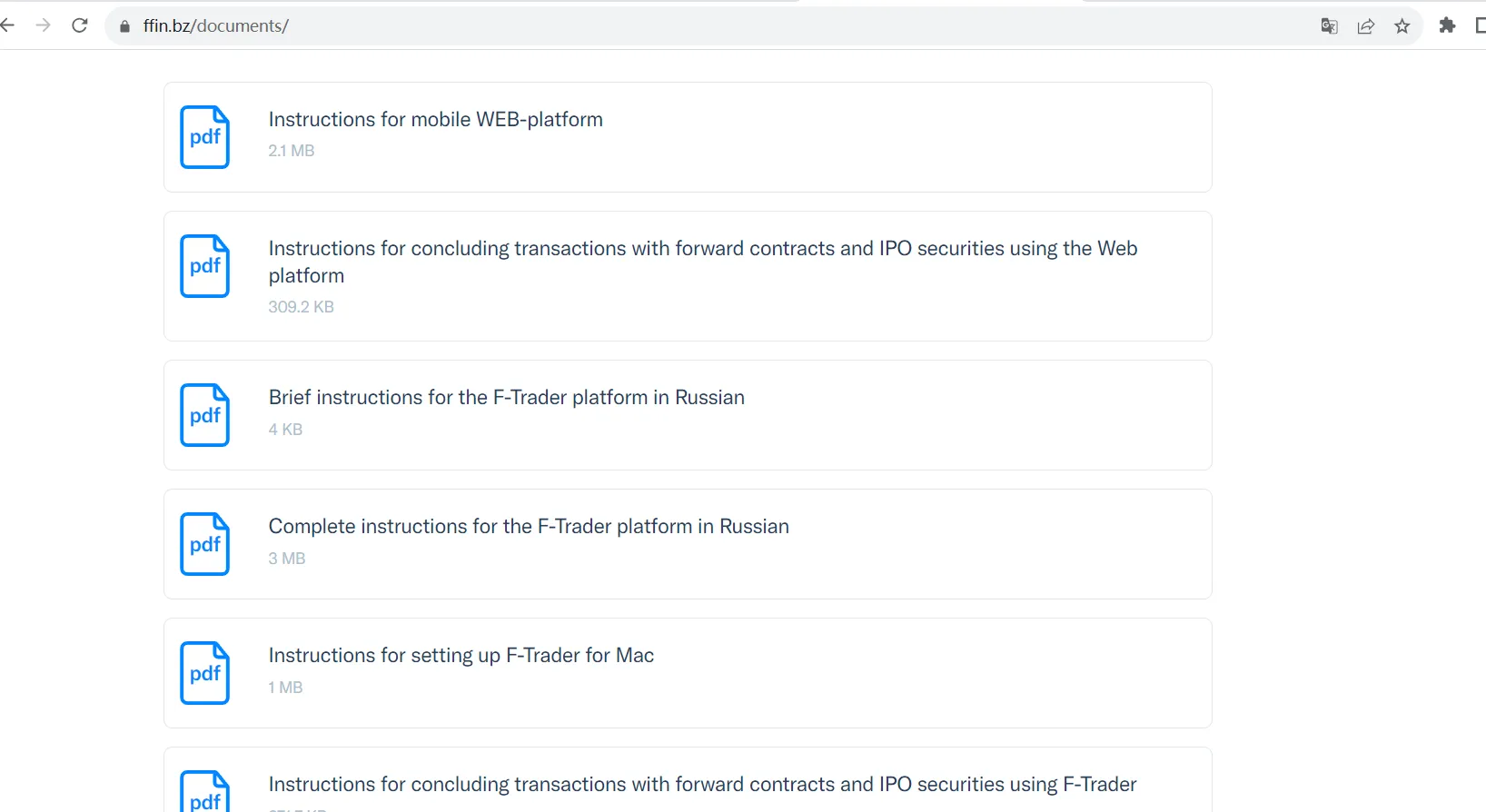Click PDF icon for IPO securities using F-Trader
The width and height of the screenshot is (1486, 812).
pyautogui.click(x=204, y=792)
